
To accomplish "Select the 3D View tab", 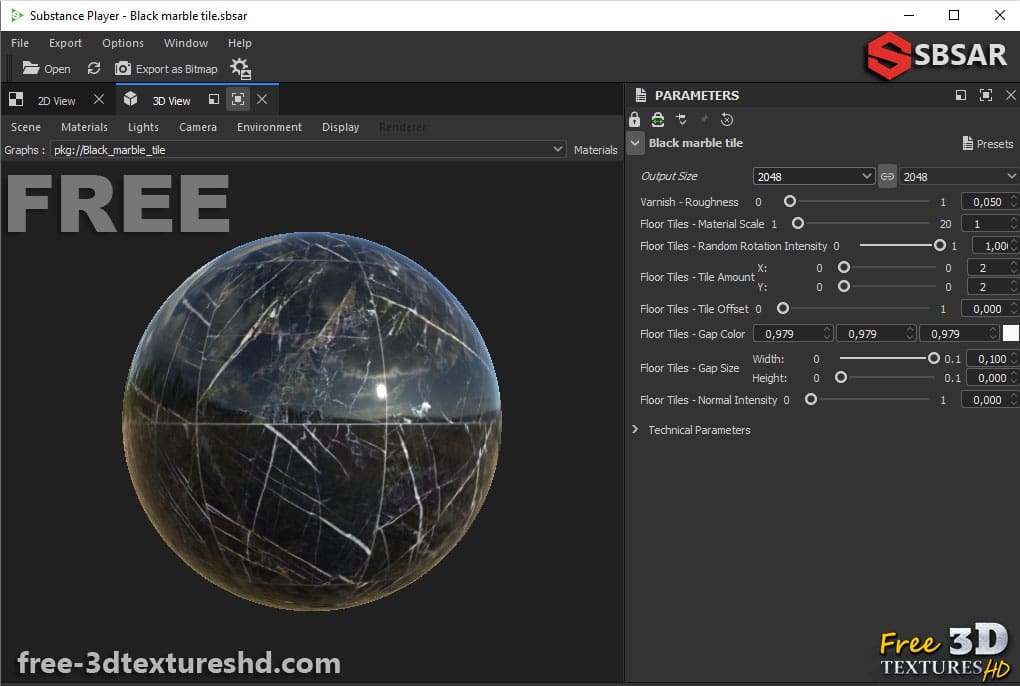I will tap(171, 101).
